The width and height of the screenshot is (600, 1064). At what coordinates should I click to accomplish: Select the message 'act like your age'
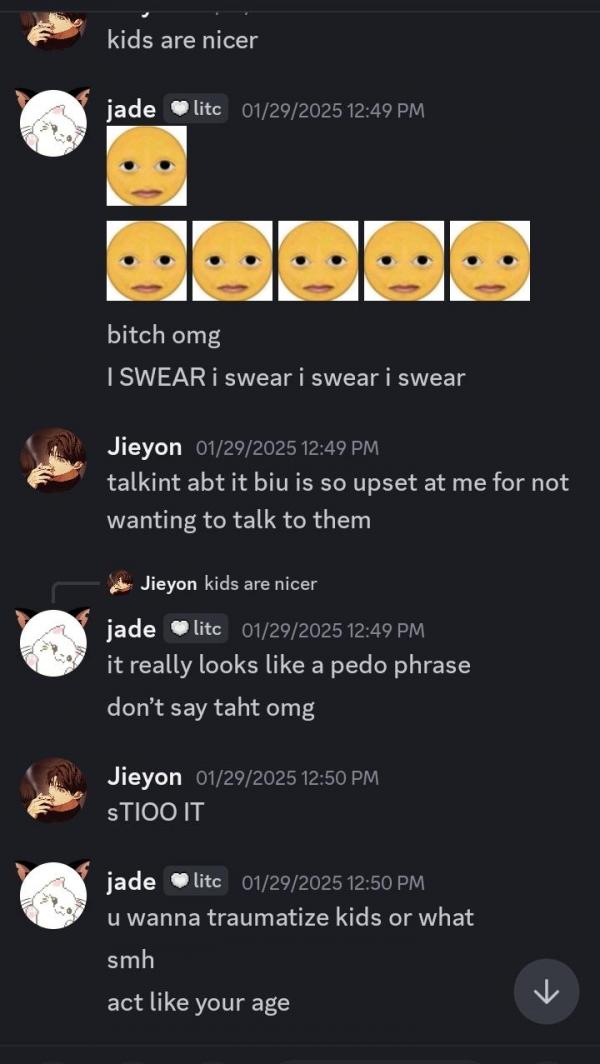(x=198, y=1003)
